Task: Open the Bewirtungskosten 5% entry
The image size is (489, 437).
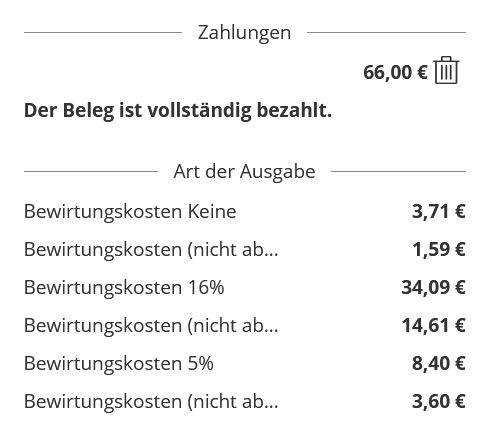Action: [119, 363]
